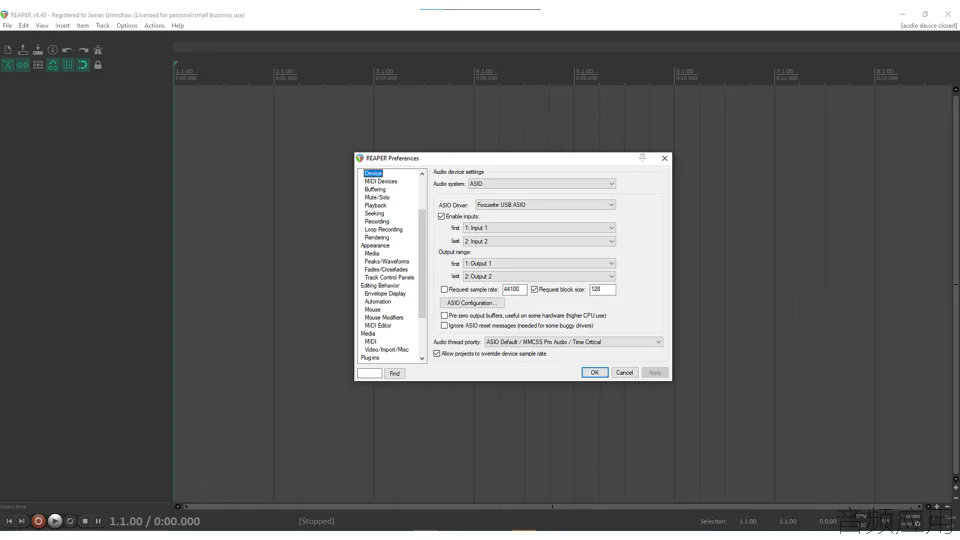Click the block size 128 field

602,290
